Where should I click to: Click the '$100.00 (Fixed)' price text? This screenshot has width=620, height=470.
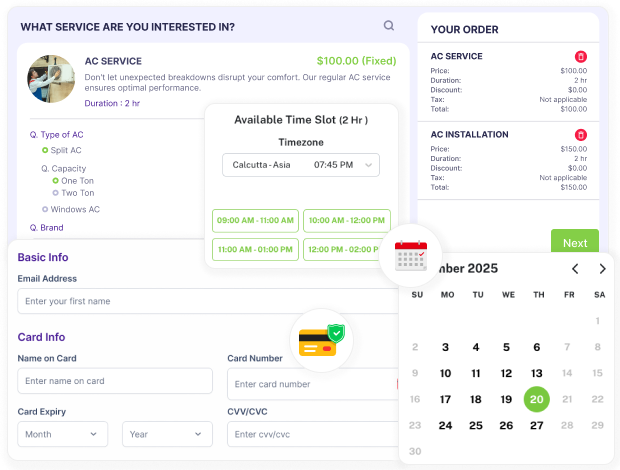[x=356, y=61]
